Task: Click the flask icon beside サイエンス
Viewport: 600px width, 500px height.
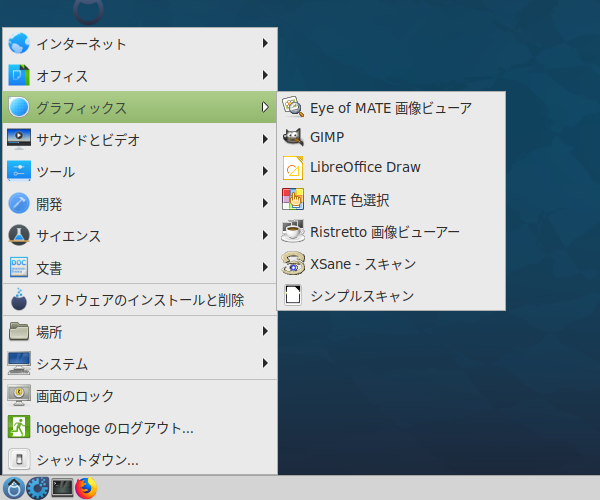Action: (19, 235)
